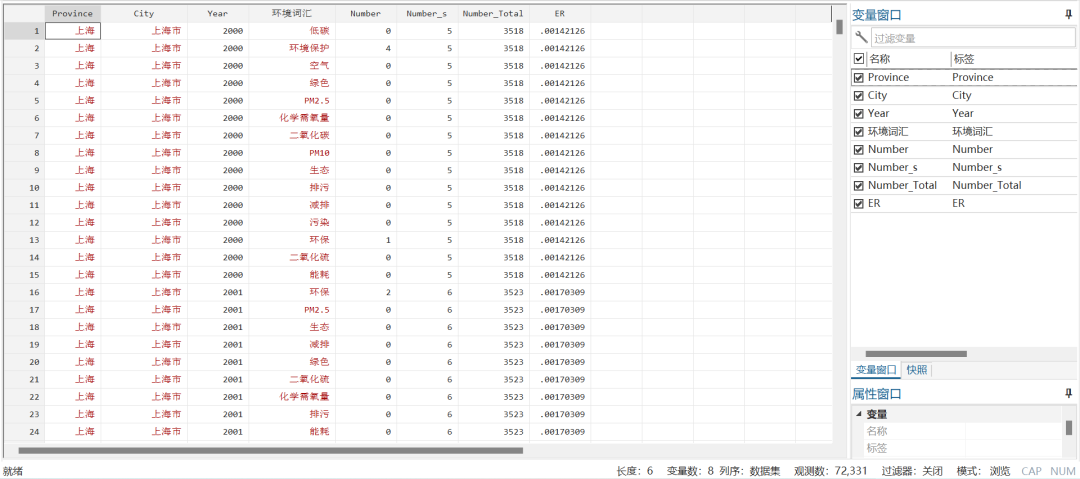Select row number 24 header
The image size is (1080, 479).
click(24, 431)
